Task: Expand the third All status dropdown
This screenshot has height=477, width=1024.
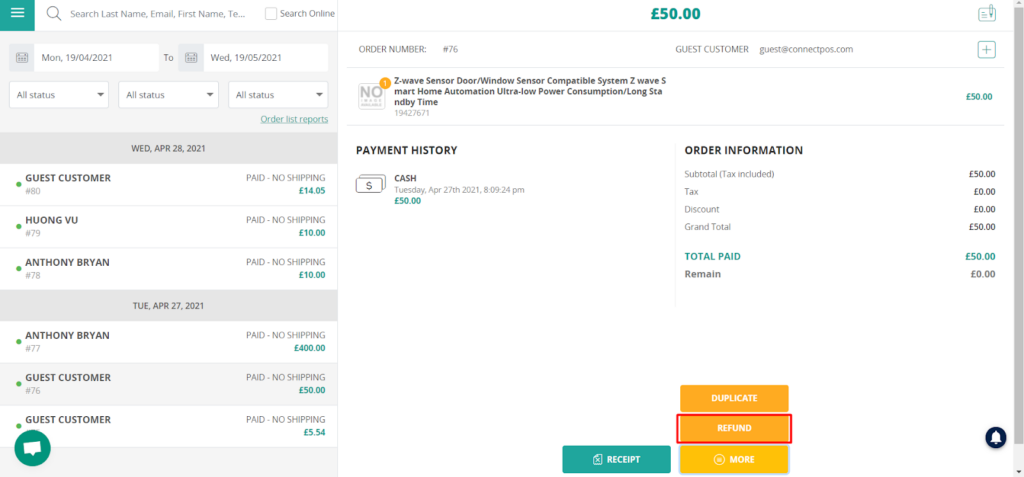Action: click(x=277, y=95)
